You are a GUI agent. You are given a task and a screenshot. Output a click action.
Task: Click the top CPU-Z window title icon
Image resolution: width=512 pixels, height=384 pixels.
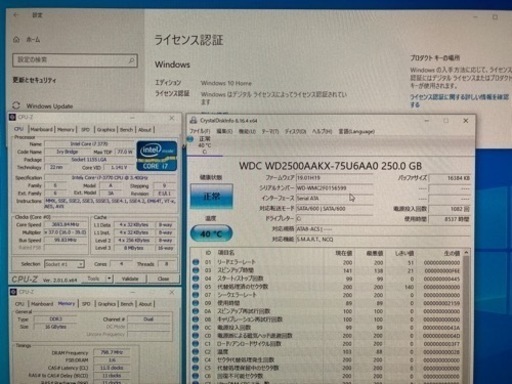point(13,117)
